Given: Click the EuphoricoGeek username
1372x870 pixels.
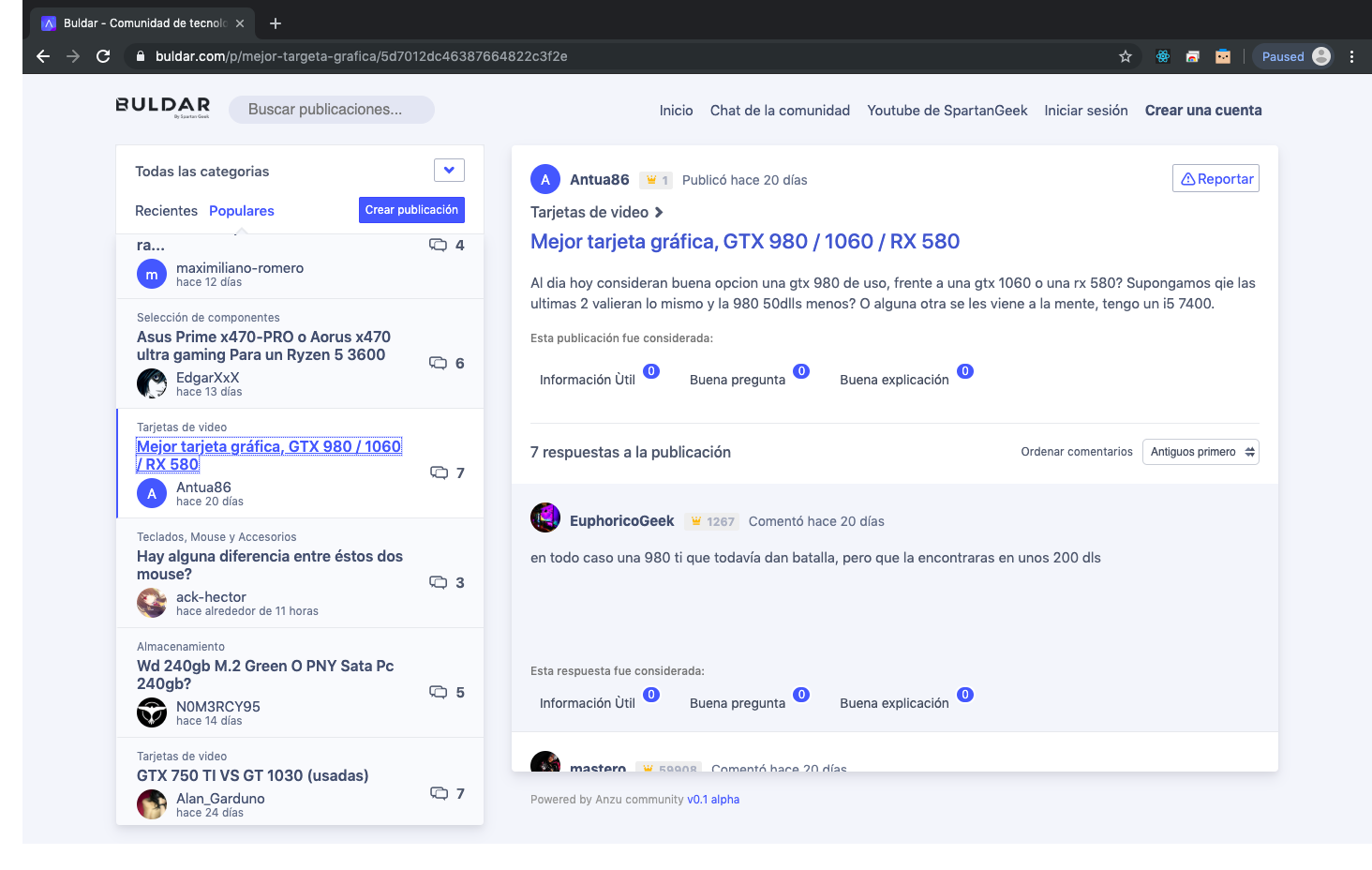Looking at the screenshot, I should (x=622, y=520).
